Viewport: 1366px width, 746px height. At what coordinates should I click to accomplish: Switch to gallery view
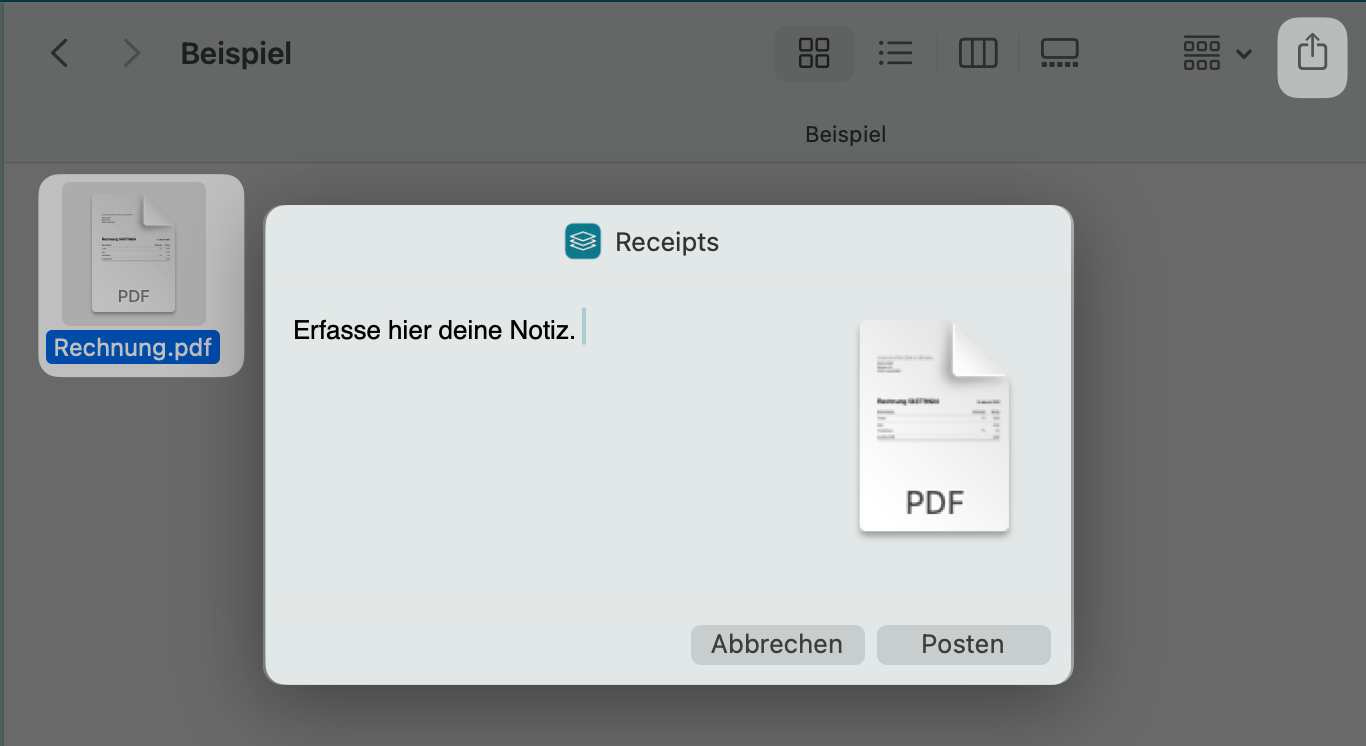point(1059,53)
